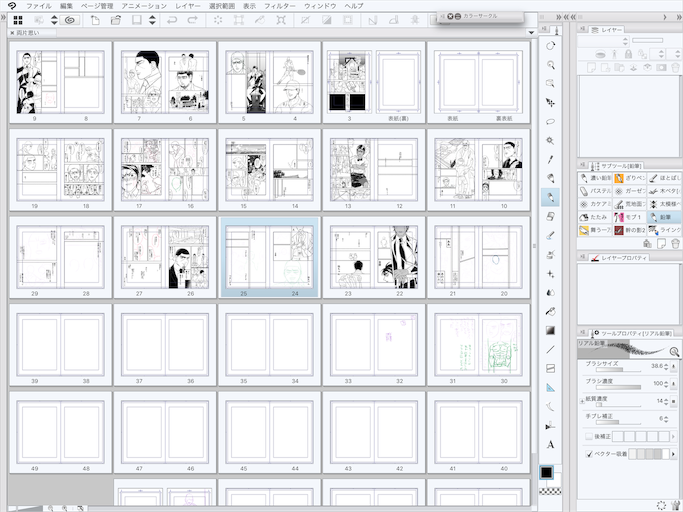Image resolution: width=683 pixels, height=512 pixels.
Task: Select the Fill bucket tool
Action: (x=551, y=312)
